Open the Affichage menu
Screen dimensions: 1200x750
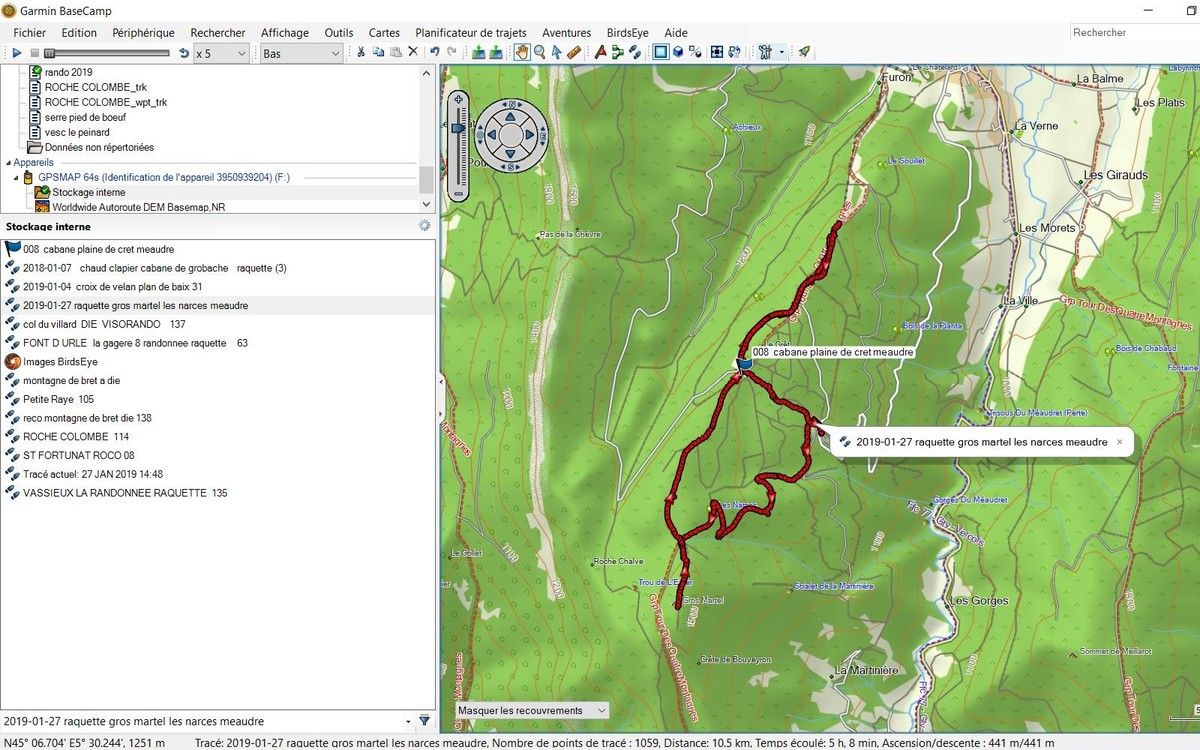point(285,32)
